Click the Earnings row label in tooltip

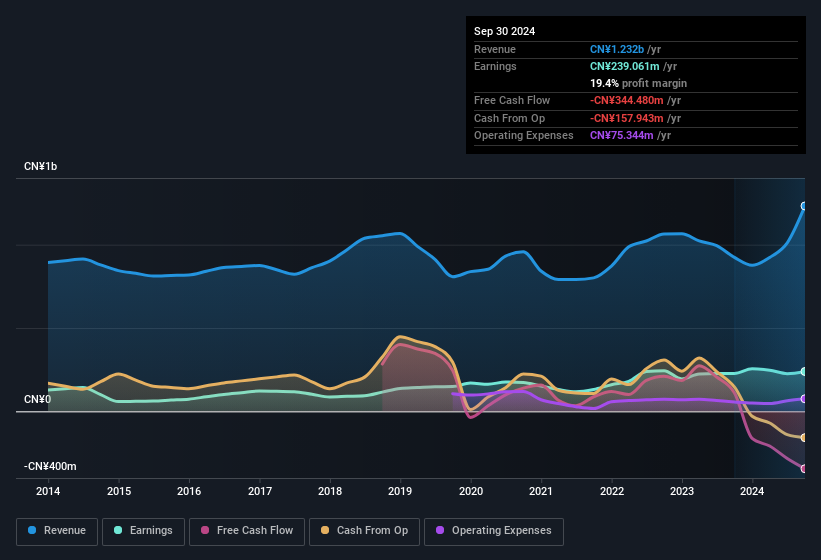pyautogui.click(x=495, y=66)
